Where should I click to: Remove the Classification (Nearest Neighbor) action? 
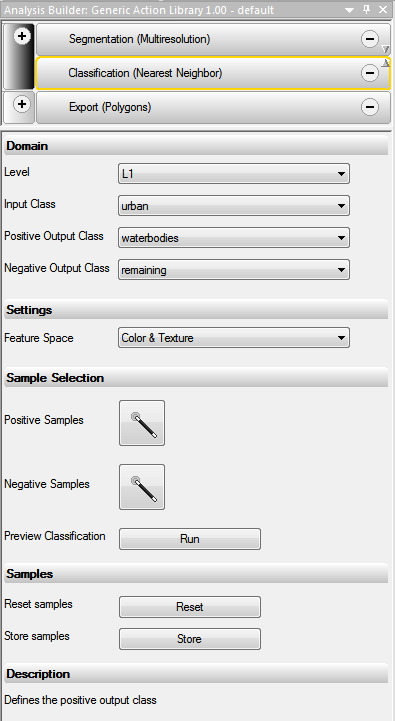(x=370, y=73)
